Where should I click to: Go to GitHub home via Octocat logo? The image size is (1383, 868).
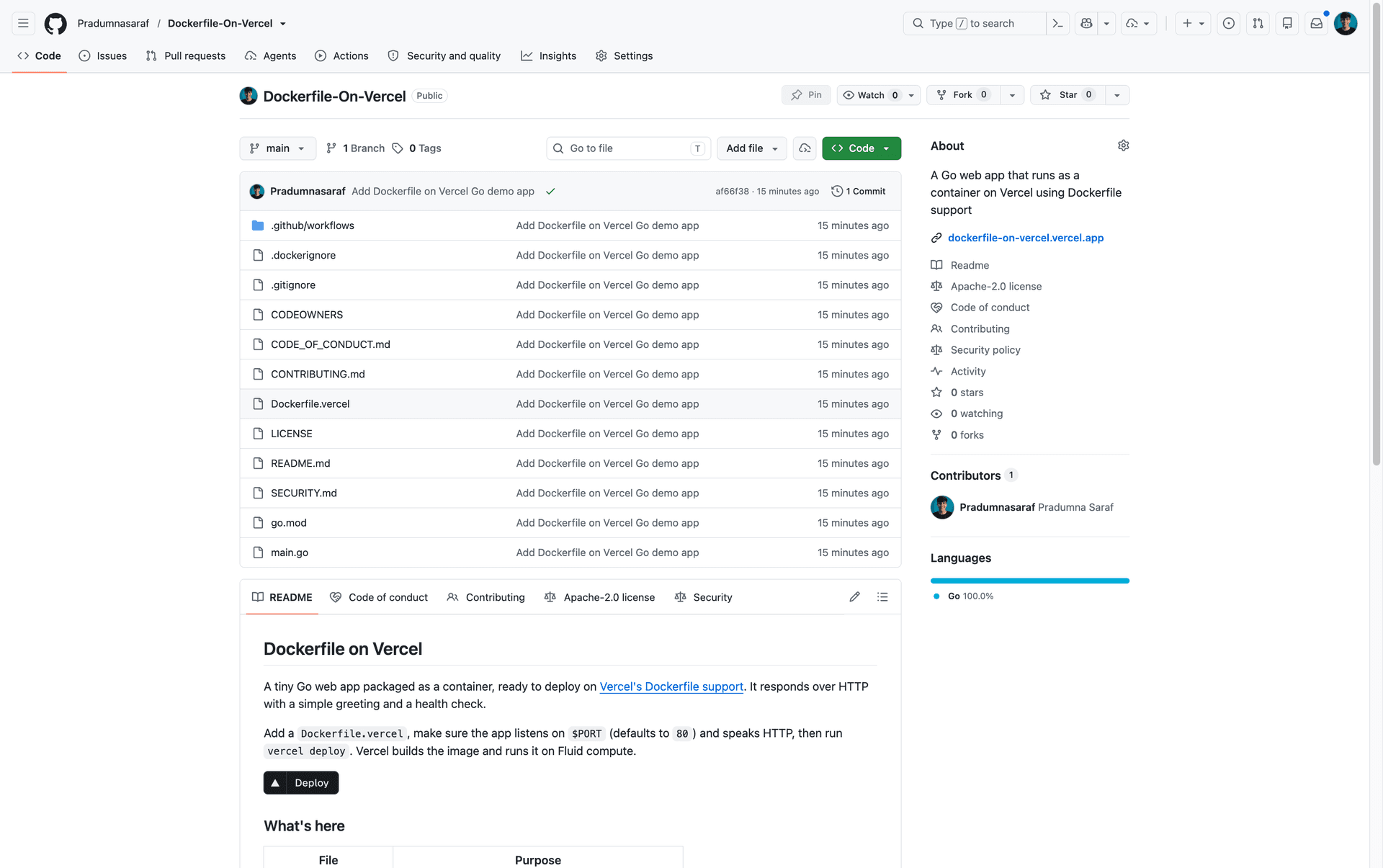pyautogui.click(x=55, y=23)
